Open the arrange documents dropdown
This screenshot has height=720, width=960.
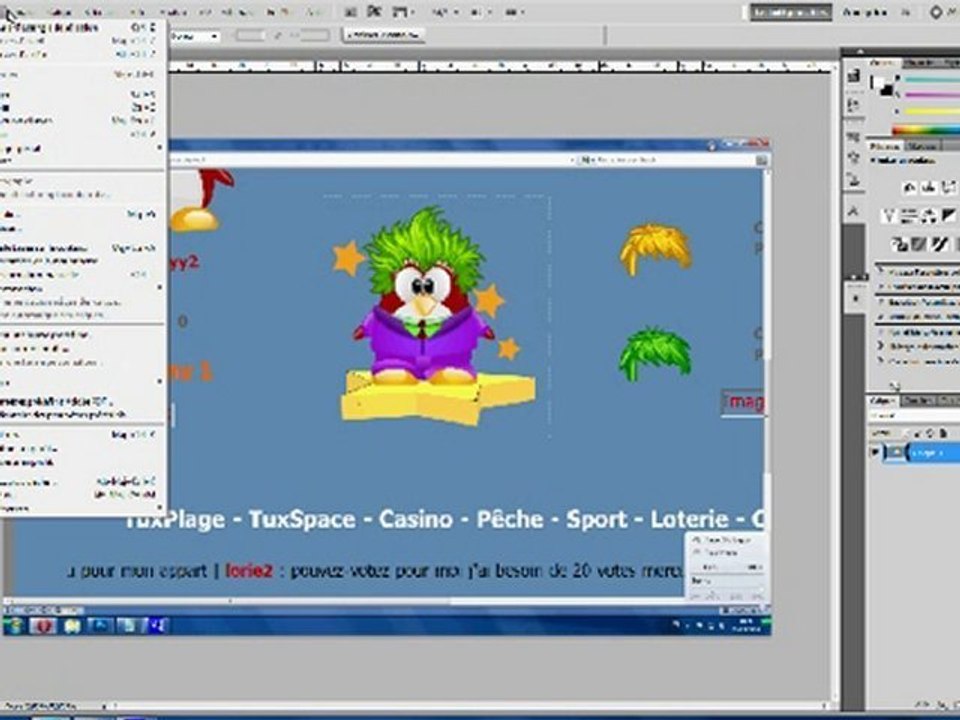click(x=479, y=12)
